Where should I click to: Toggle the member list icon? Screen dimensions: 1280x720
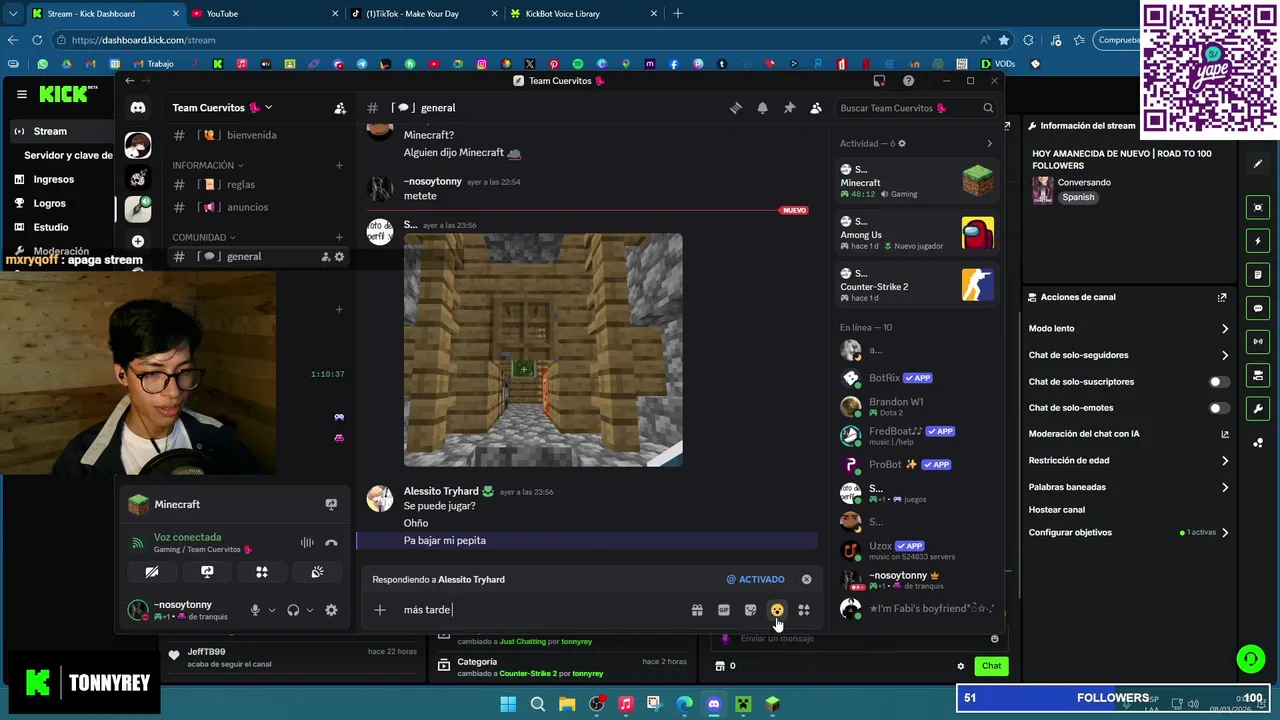[x=816, y=108]
